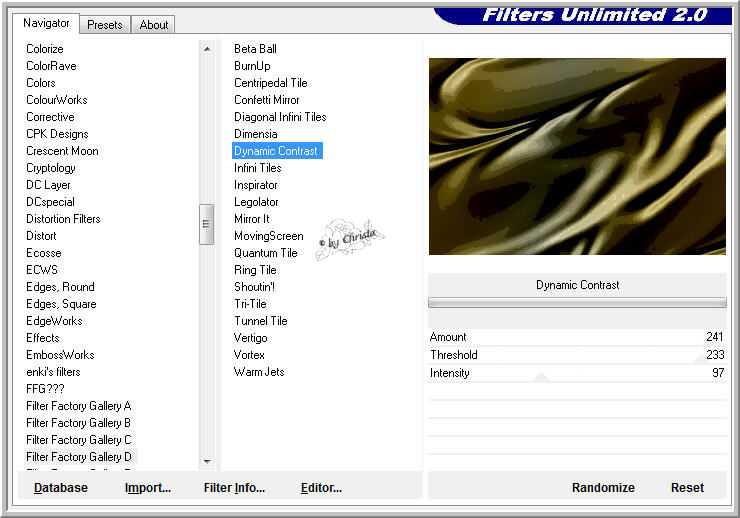Click the Reset button
Screen dimensions: 740x518
(x=687, y=487)
